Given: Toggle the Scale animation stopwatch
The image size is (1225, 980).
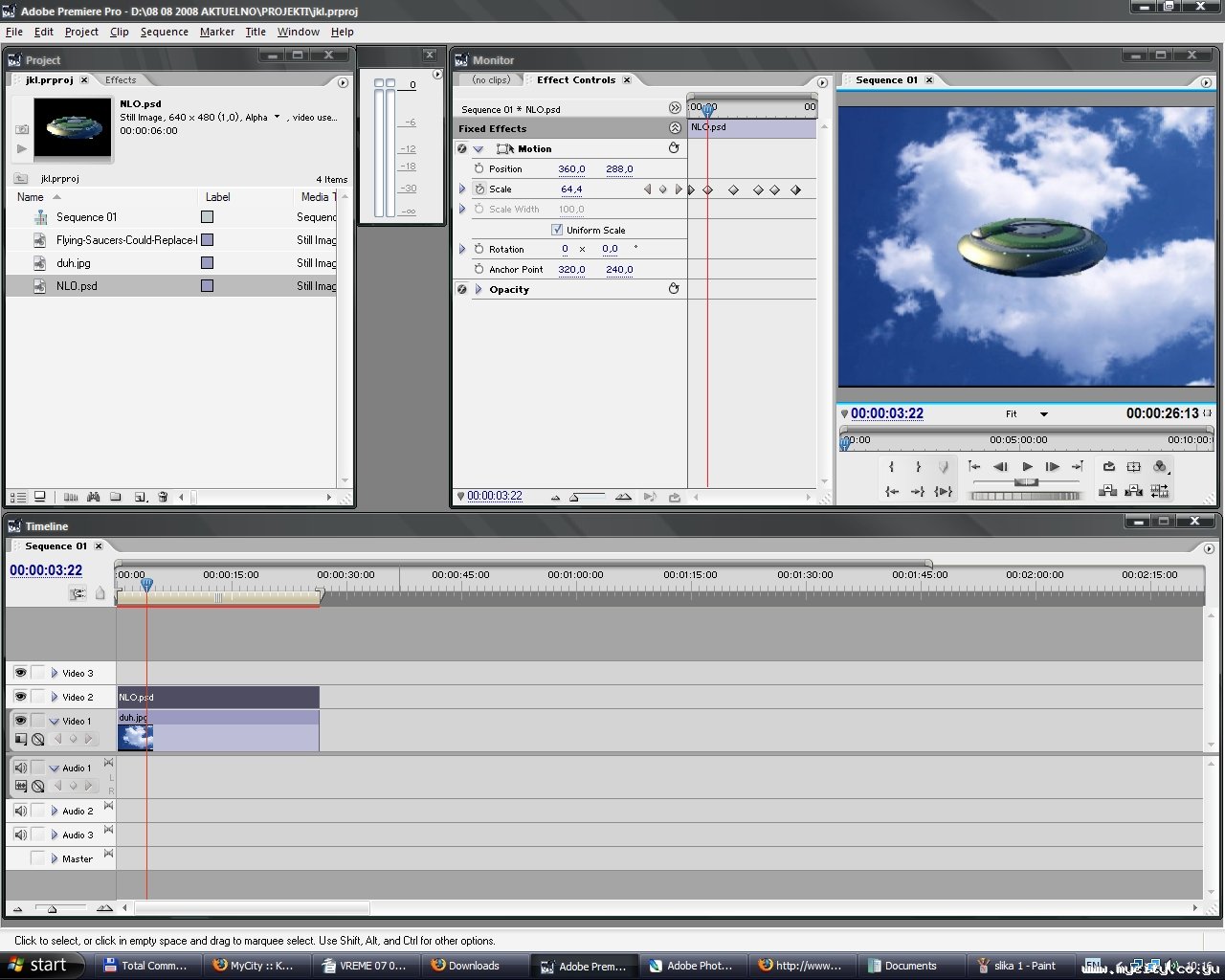Looking at the screenshot, I should coord(479,189).
